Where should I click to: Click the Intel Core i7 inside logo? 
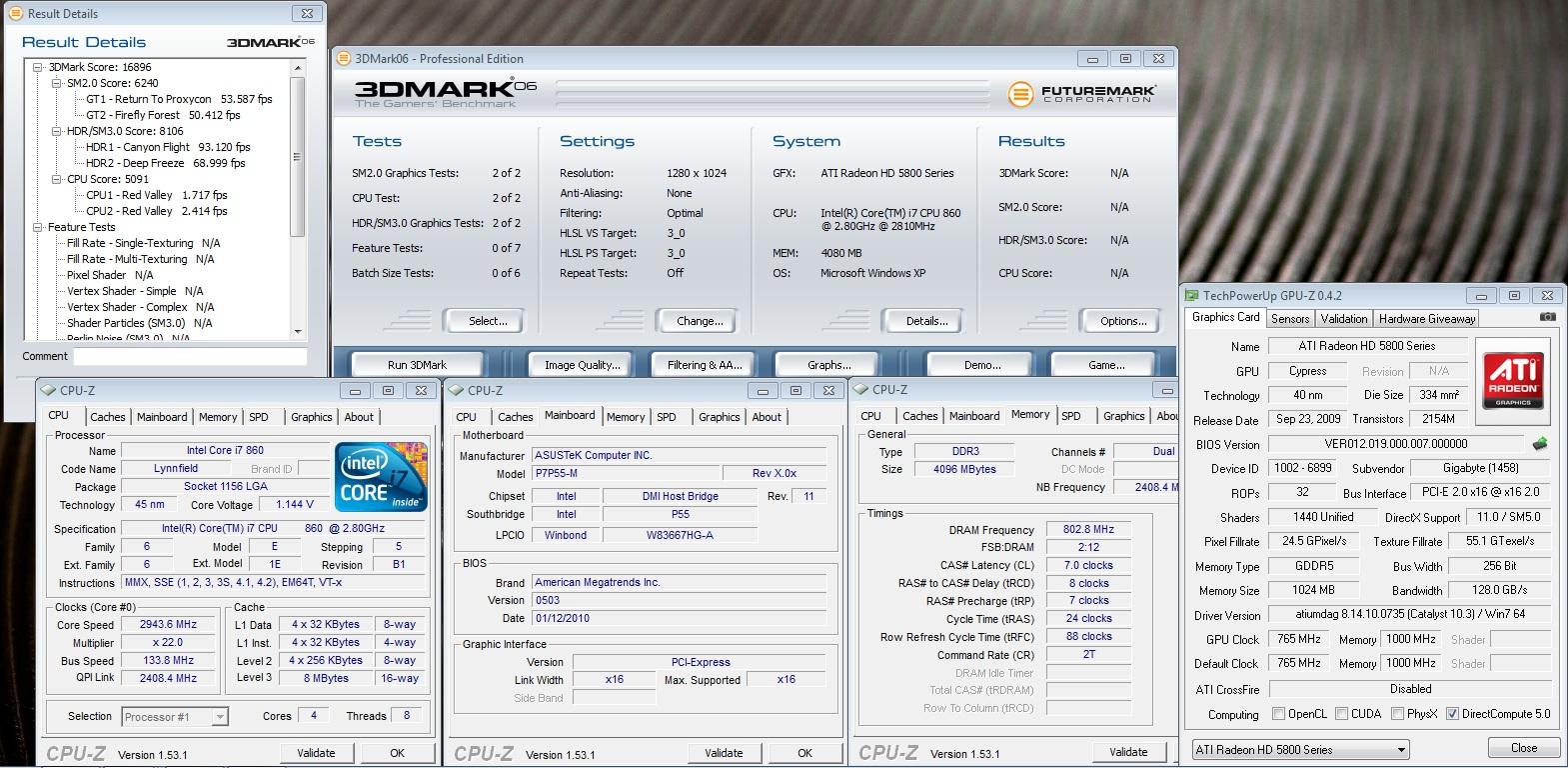pos(381,477)
